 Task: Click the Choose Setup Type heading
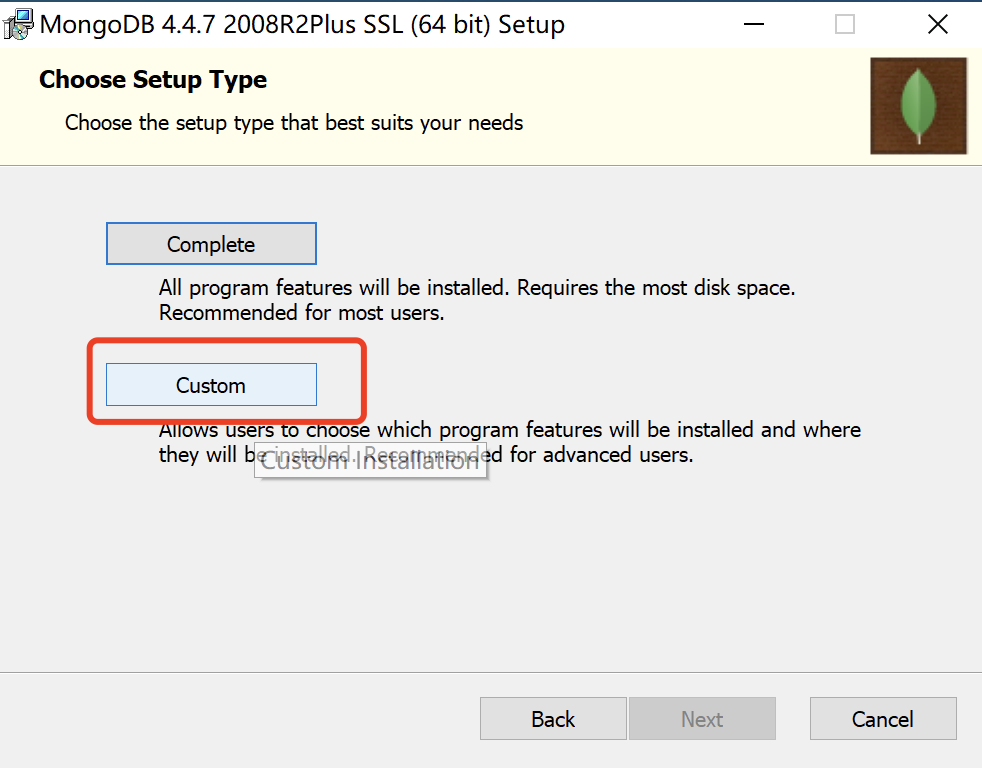tap(153, 80)
